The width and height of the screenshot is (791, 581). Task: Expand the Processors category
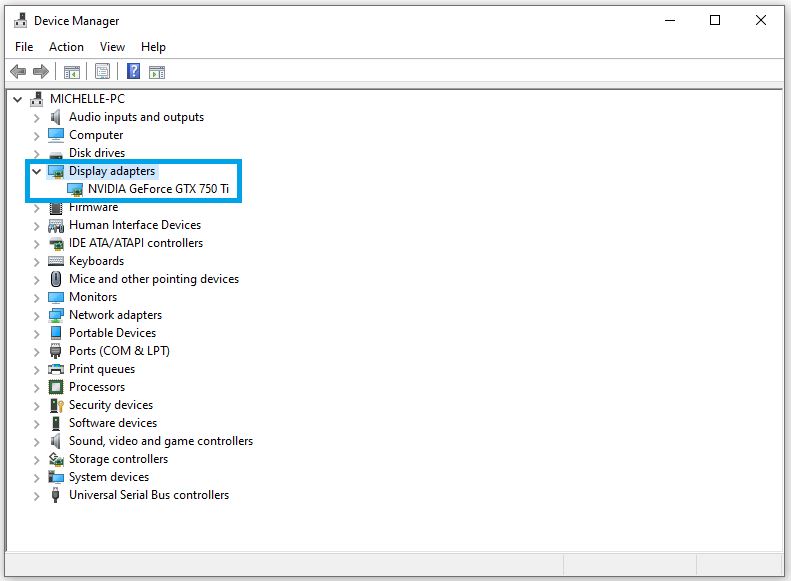pos(36,388)
